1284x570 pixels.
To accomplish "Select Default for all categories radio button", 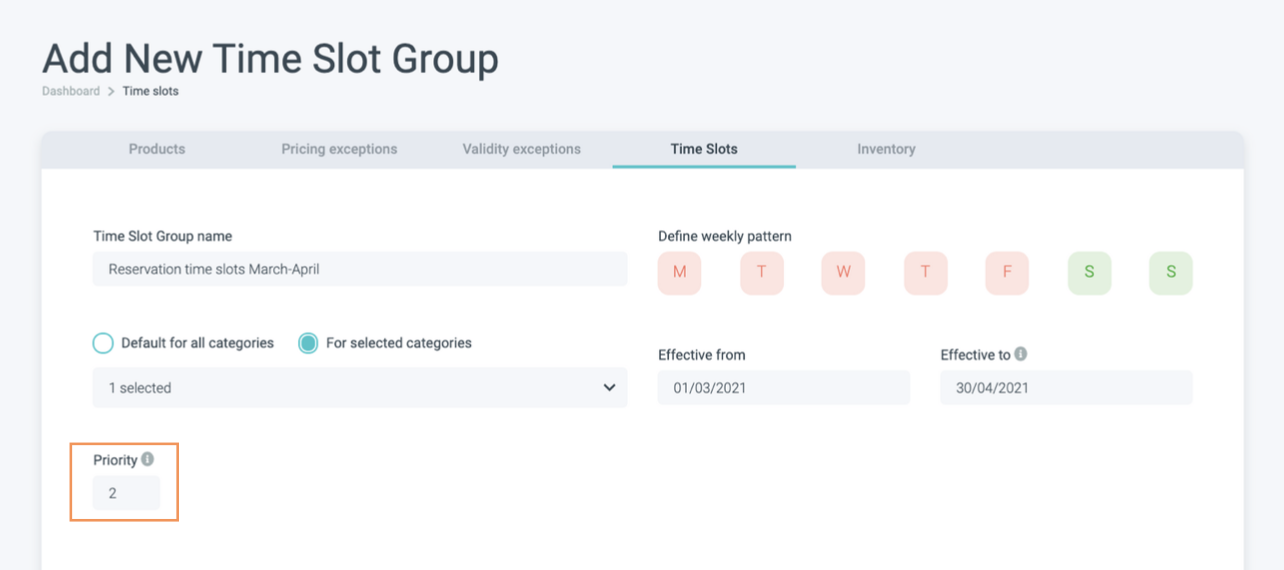I will (103, 343).
